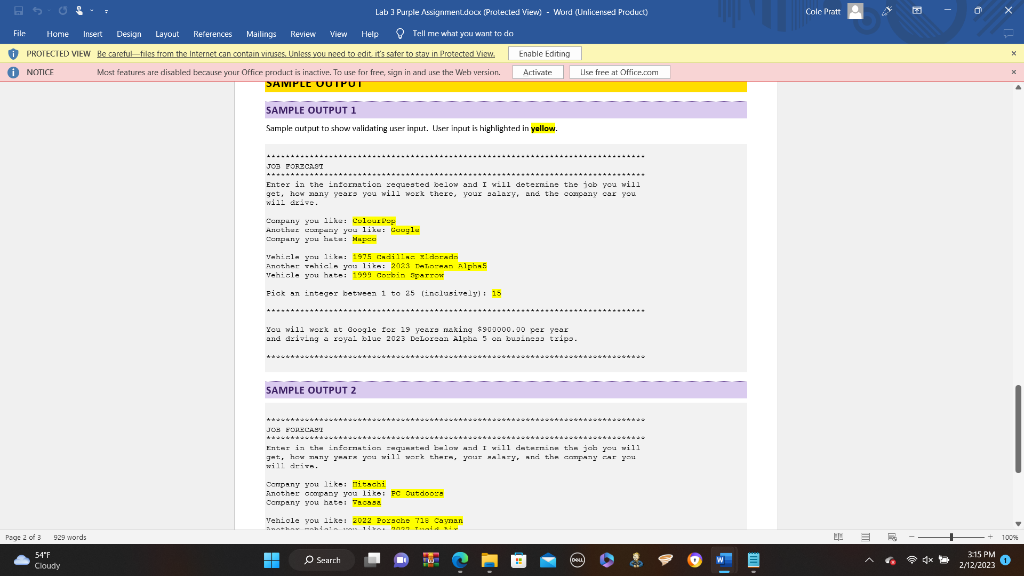Image resolution: width=1024 pixels, height=576 pixels.
Task: Click the muted speaker icon in system tray
Action: click(x=927, y=560)
